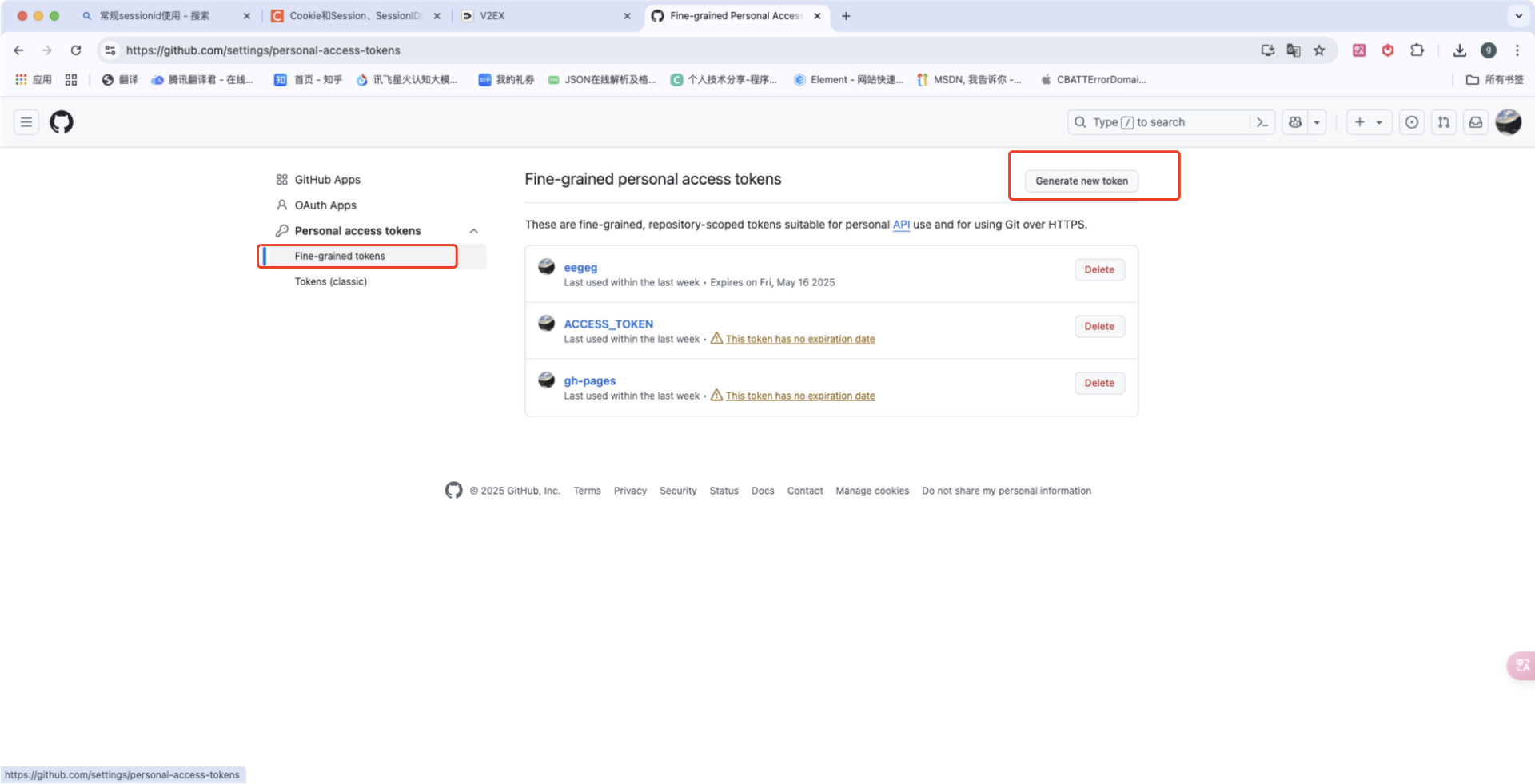Open the 翻译 bookmark
This screenshot has width=1535, height=784.
(x=120, y=80)
